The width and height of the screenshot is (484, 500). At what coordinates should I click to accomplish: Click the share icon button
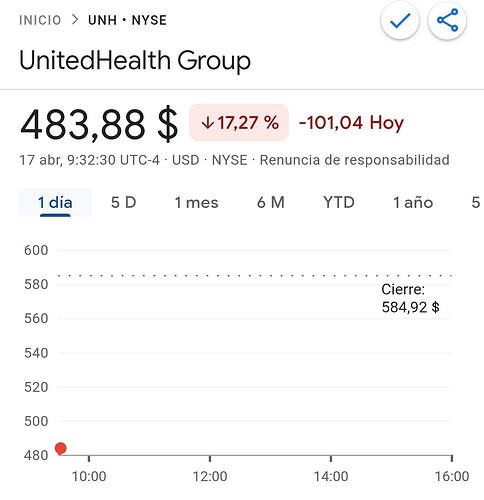[x=447, y=20]
